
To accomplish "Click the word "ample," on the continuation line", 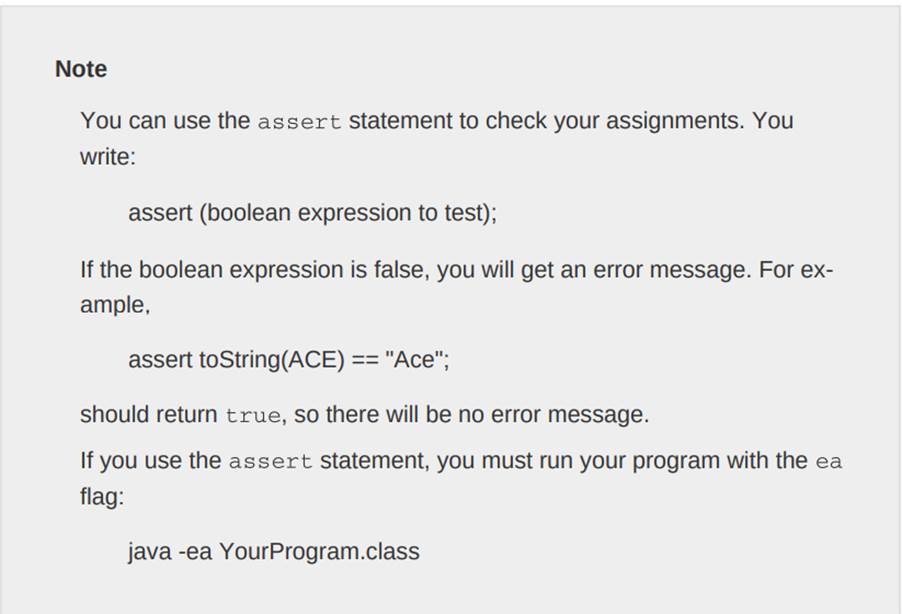I will pos(115,306).
